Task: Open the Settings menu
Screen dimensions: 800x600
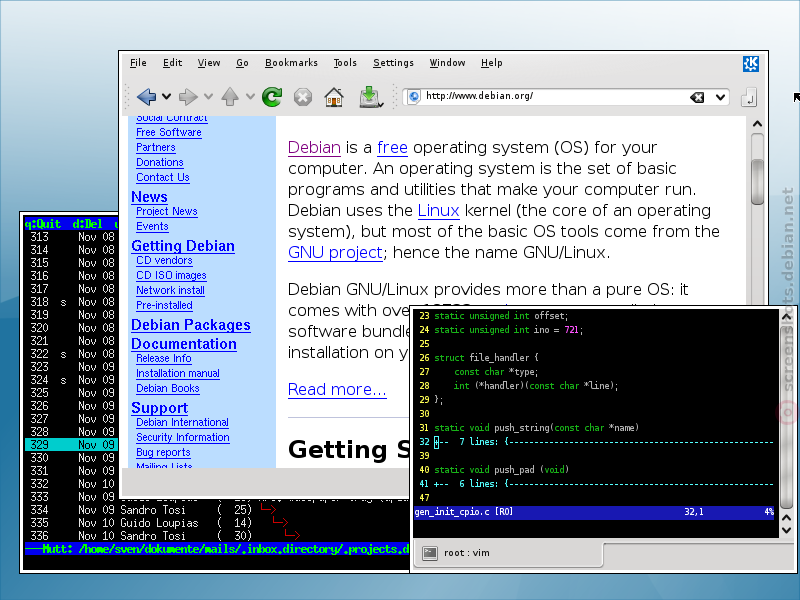Action: (393, 63)
